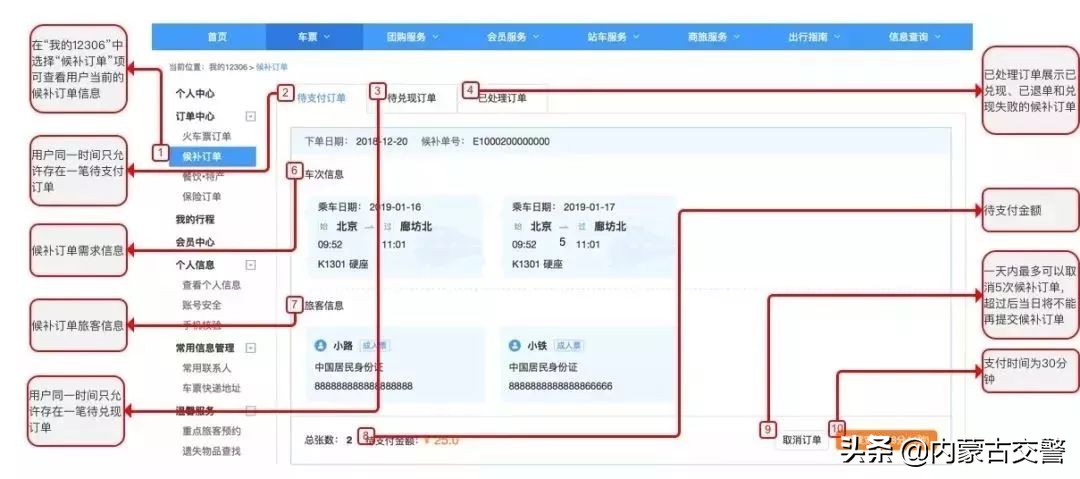Click the passenger name 小铁

point(537,345)
